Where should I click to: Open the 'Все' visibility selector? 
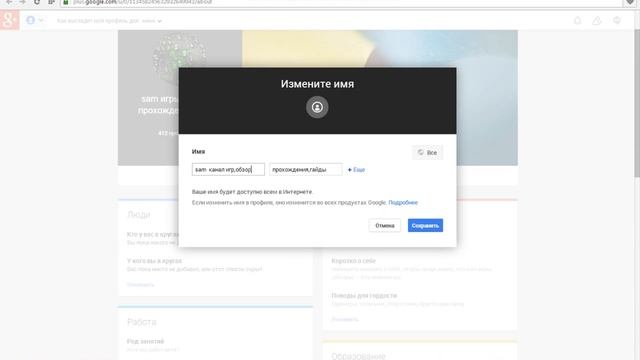coord(427,152)
